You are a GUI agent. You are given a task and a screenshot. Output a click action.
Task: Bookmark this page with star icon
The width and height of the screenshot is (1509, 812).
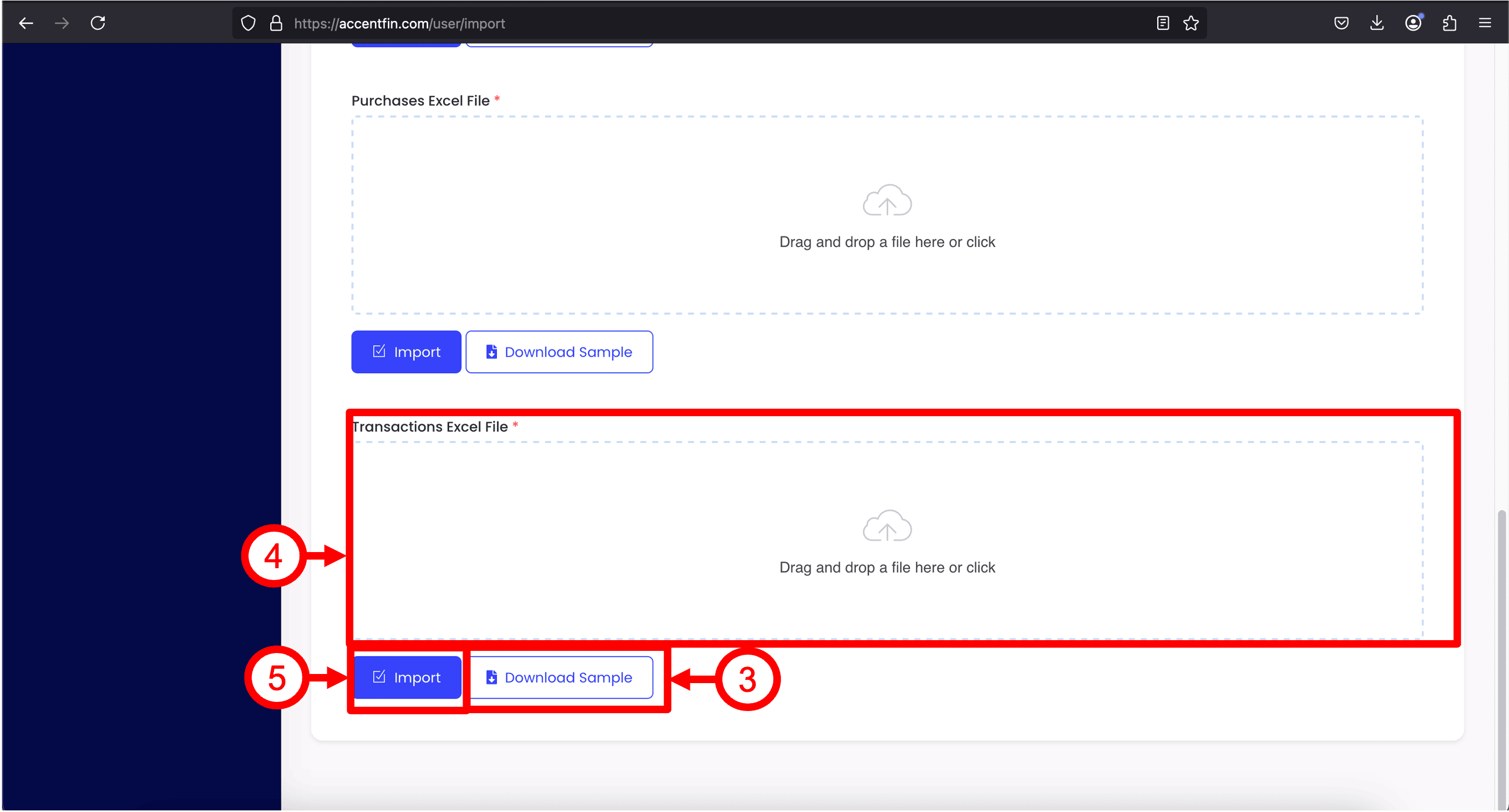1191,24
